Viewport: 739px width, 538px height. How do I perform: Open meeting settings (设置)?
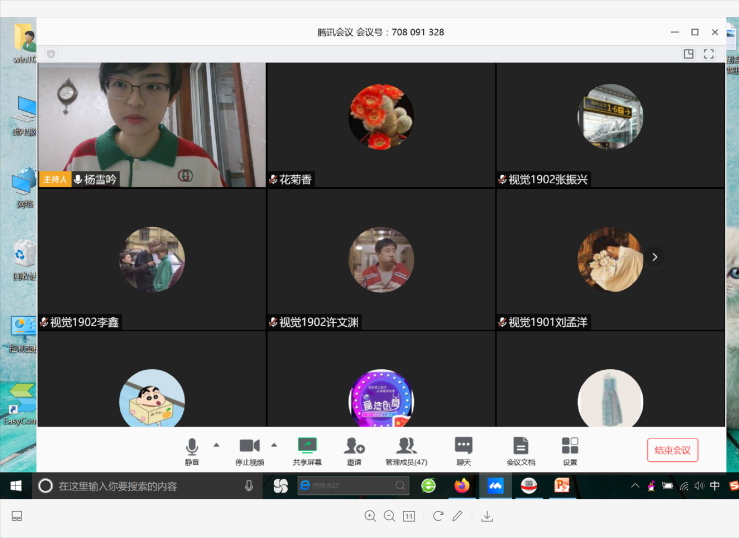[570, 449]
